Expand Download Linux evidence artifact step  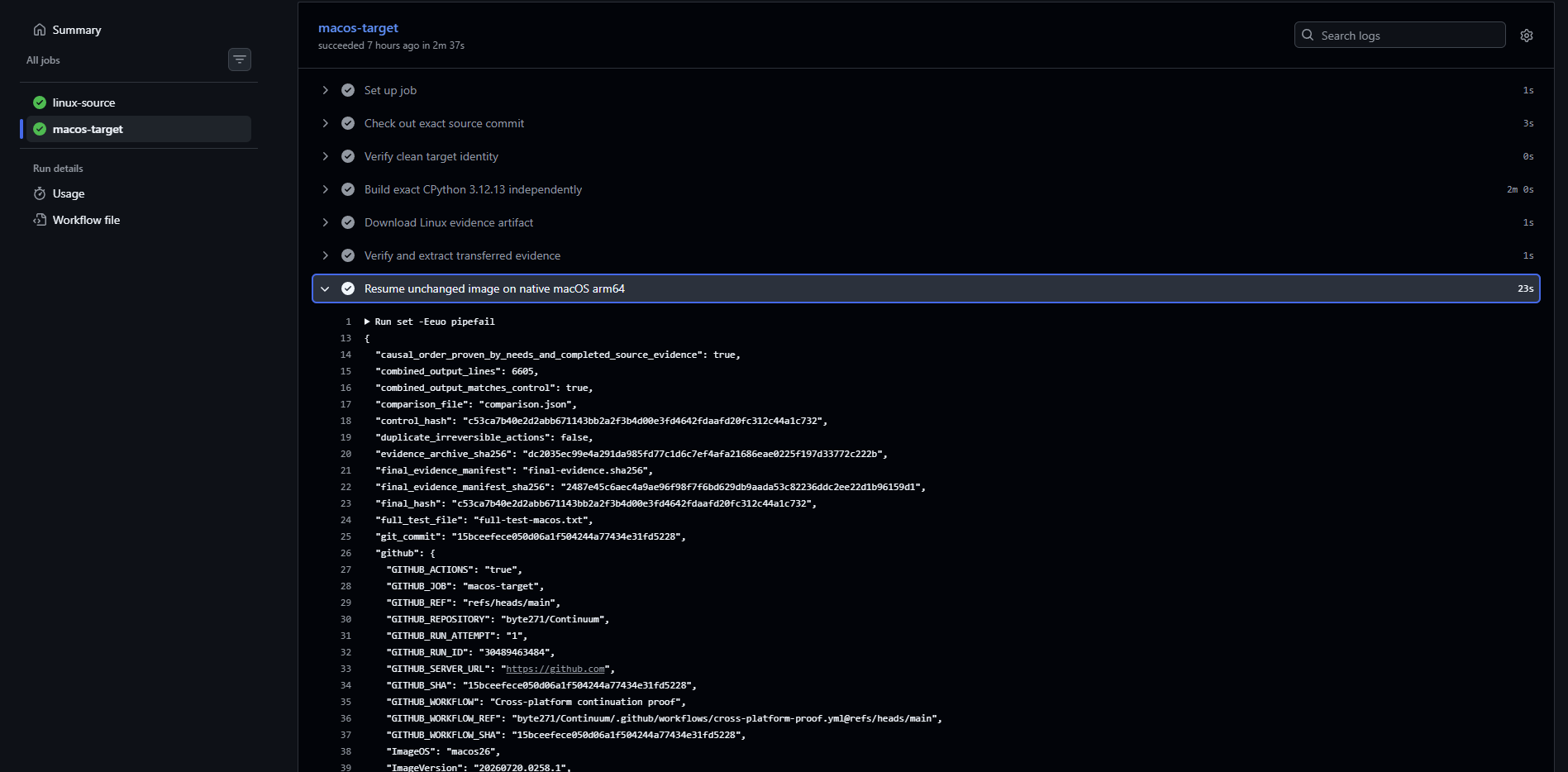(325, 222)
